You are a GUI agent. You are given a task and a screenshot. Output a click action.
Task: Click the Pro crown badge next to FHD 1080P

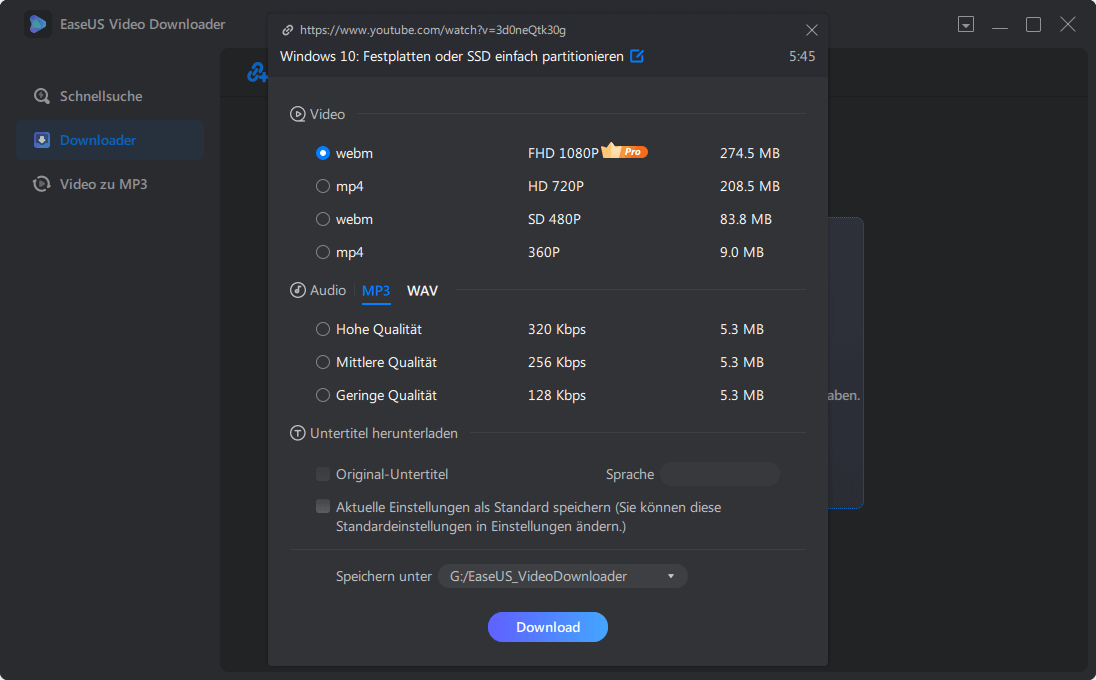click(x=624, y=151)
